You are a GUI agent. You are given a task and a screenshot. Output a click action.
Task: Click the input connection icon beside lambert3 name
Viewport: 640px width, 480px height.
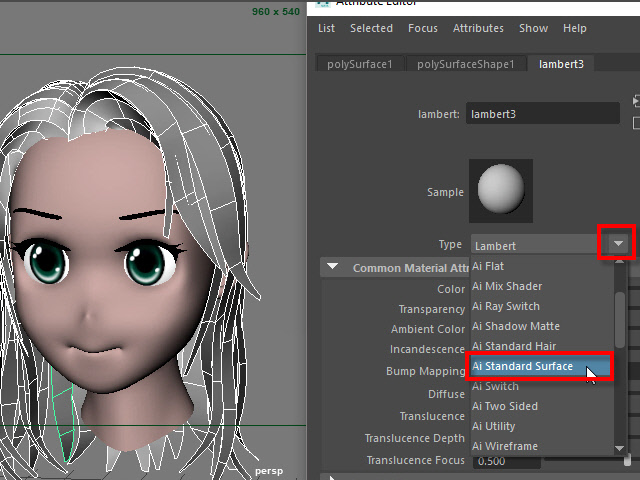(636, 102)
